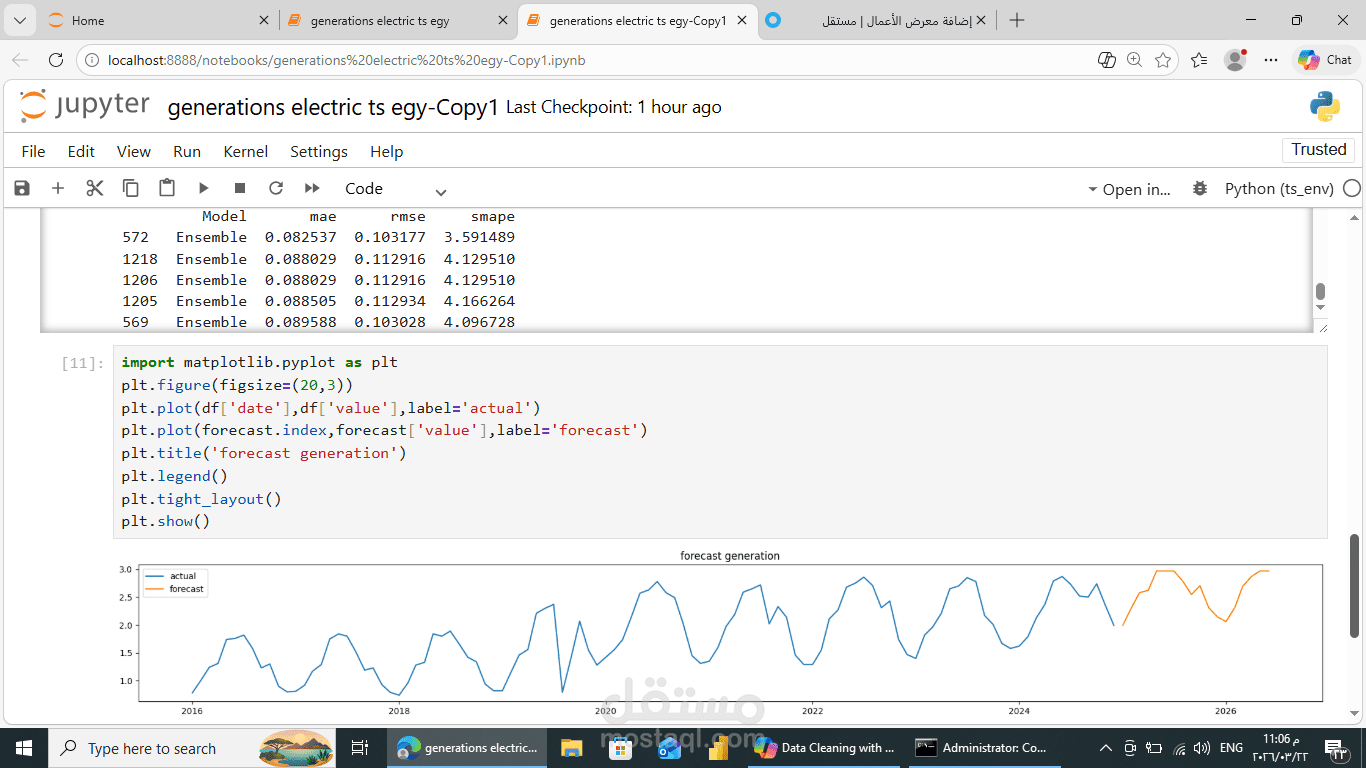Screen dimensions: 1366x768
Task: Switch to the Arabic mostaql browser tab
Action: pos(875,20)
